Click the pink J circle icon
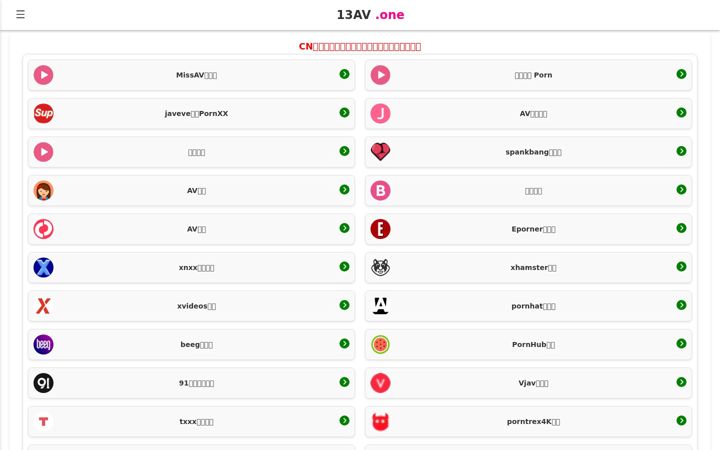The width and height of the screenshot is (720, 450). [x=380, y=113]
